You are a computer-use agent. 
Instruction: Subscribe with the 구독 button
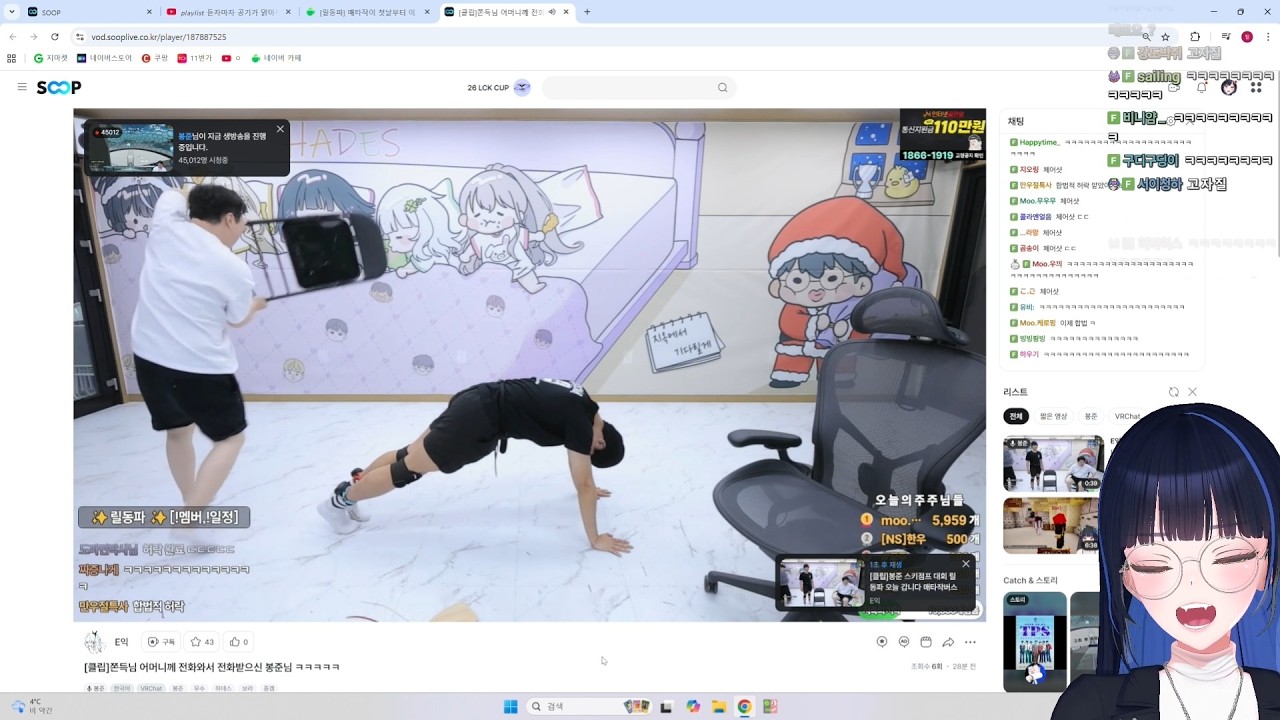coord(161,642)
